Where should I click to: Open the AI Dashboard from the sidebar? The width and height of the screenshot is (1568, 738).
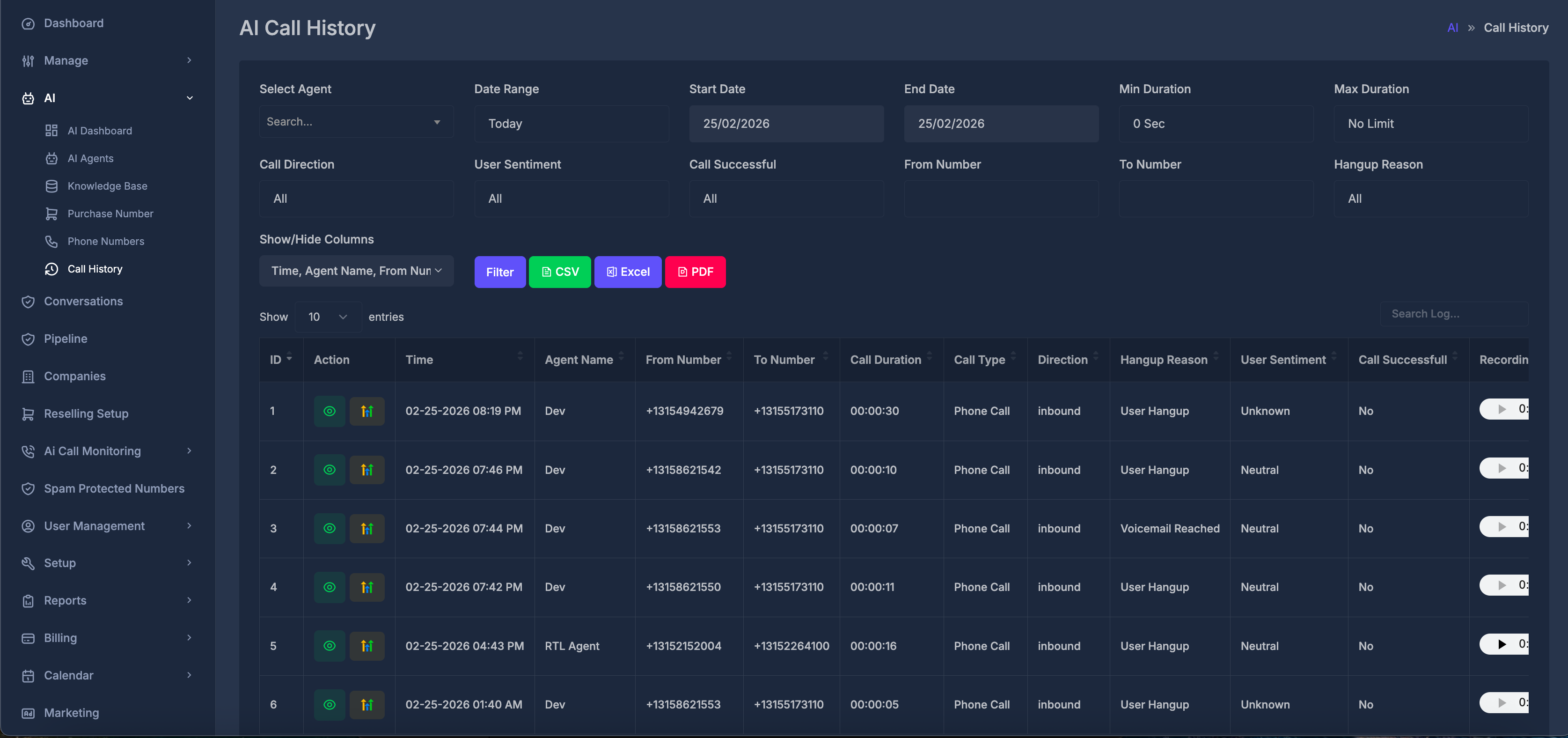pyautogui.click(x=99, y=130)
